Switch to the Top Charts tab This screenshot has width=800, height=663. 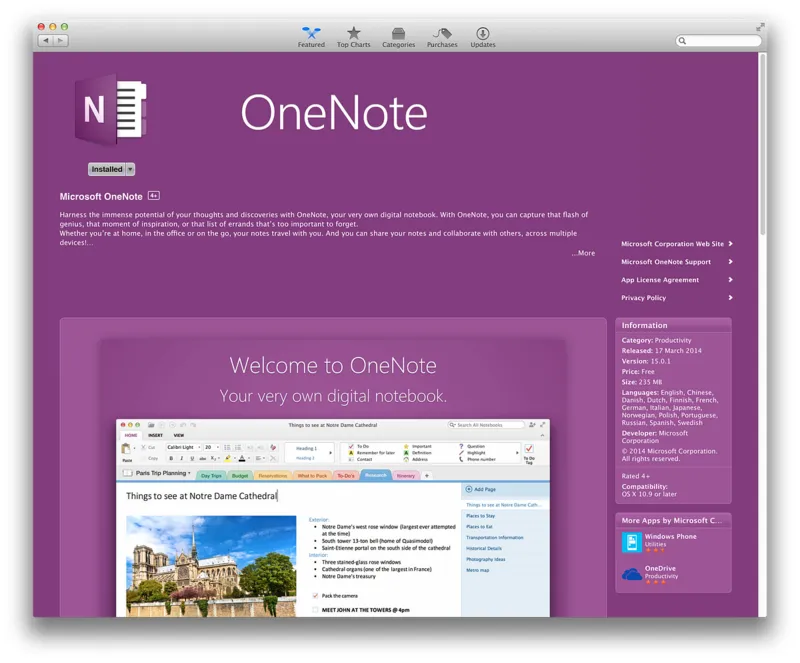point(354,37)
